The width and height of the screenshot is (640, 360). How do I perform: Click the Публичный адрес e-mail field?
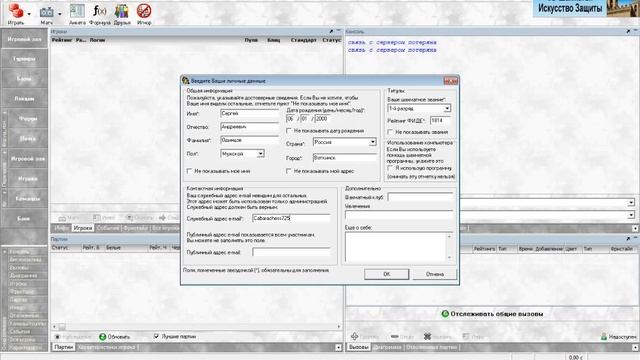(291, 252)
